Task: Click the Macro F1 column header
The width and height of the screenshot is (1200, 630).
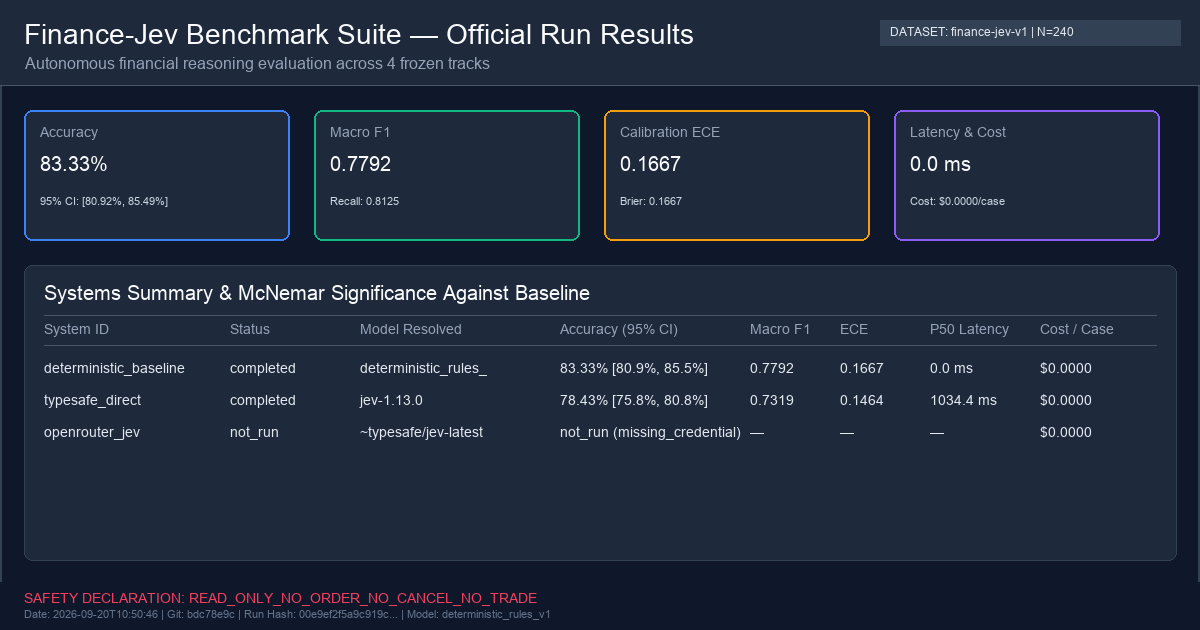Action: (x=780, y=329)
